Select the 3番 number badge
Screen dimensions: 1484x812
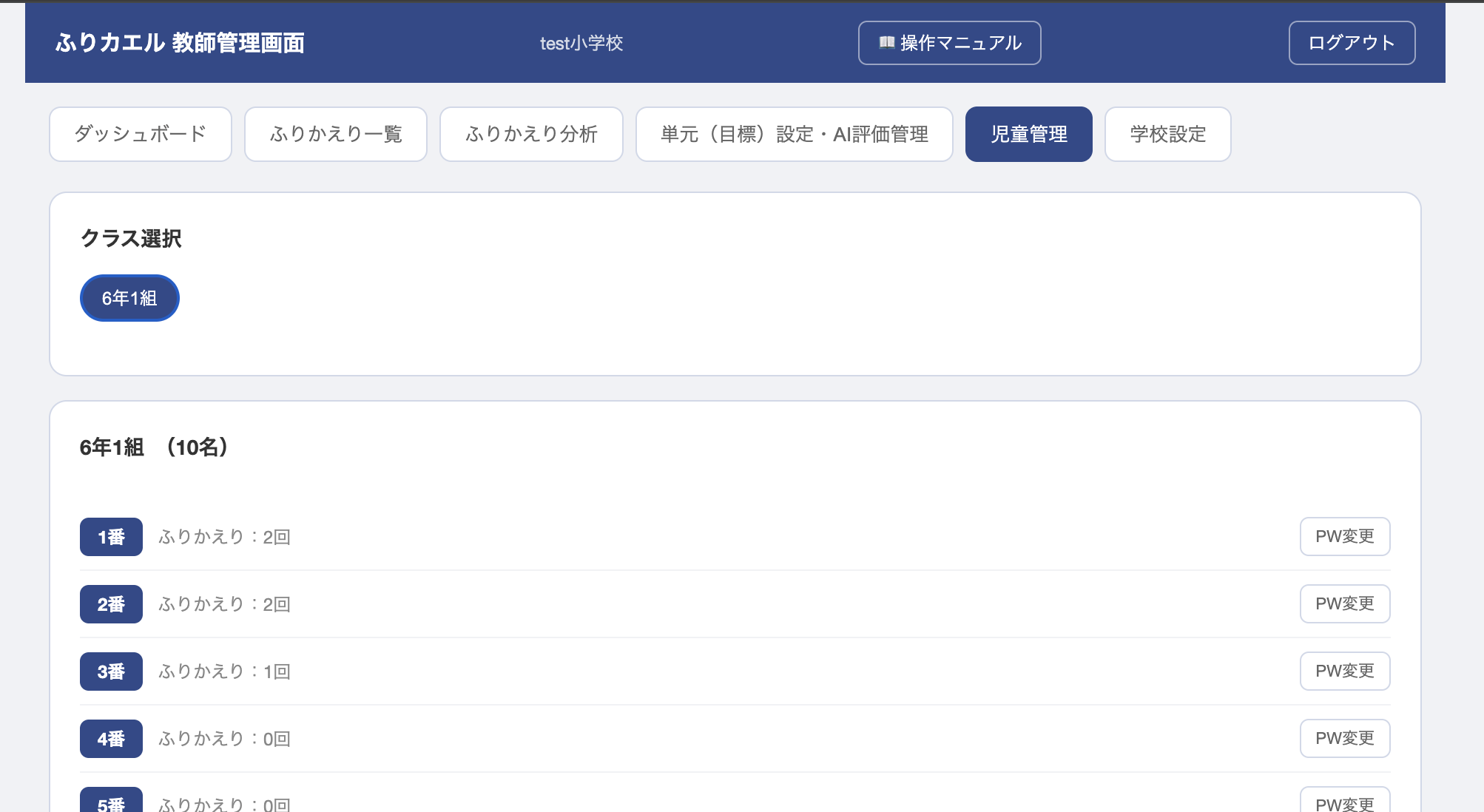pos(111,671)
